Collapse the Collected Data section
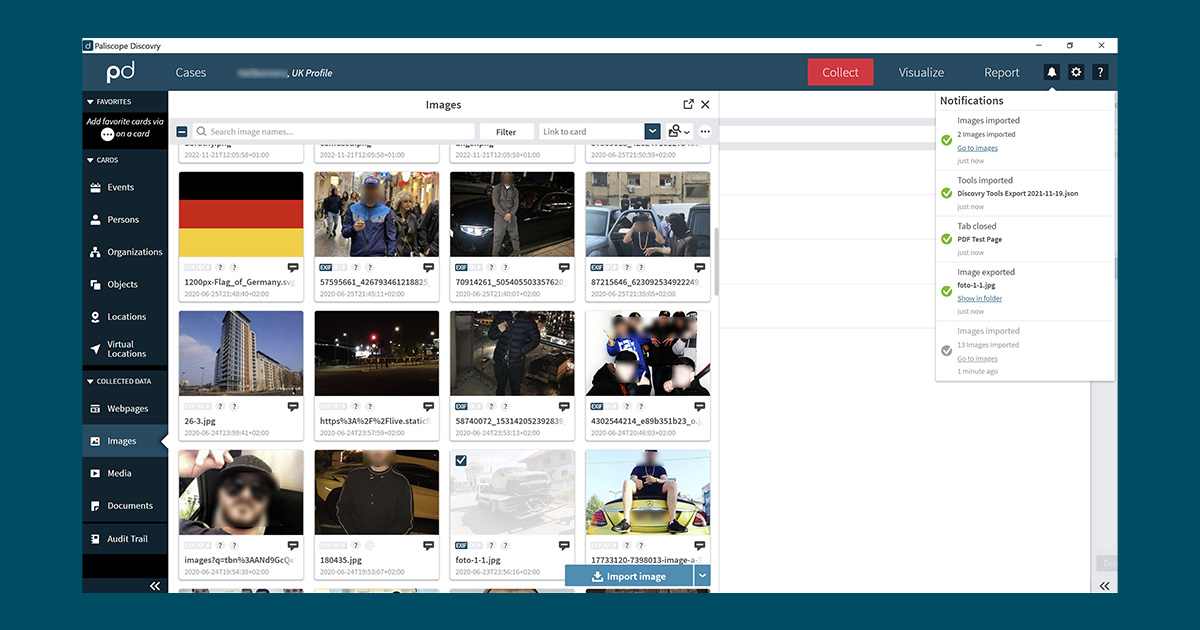Viewport: 1200px width, 630px height. (x=91, y=382)
